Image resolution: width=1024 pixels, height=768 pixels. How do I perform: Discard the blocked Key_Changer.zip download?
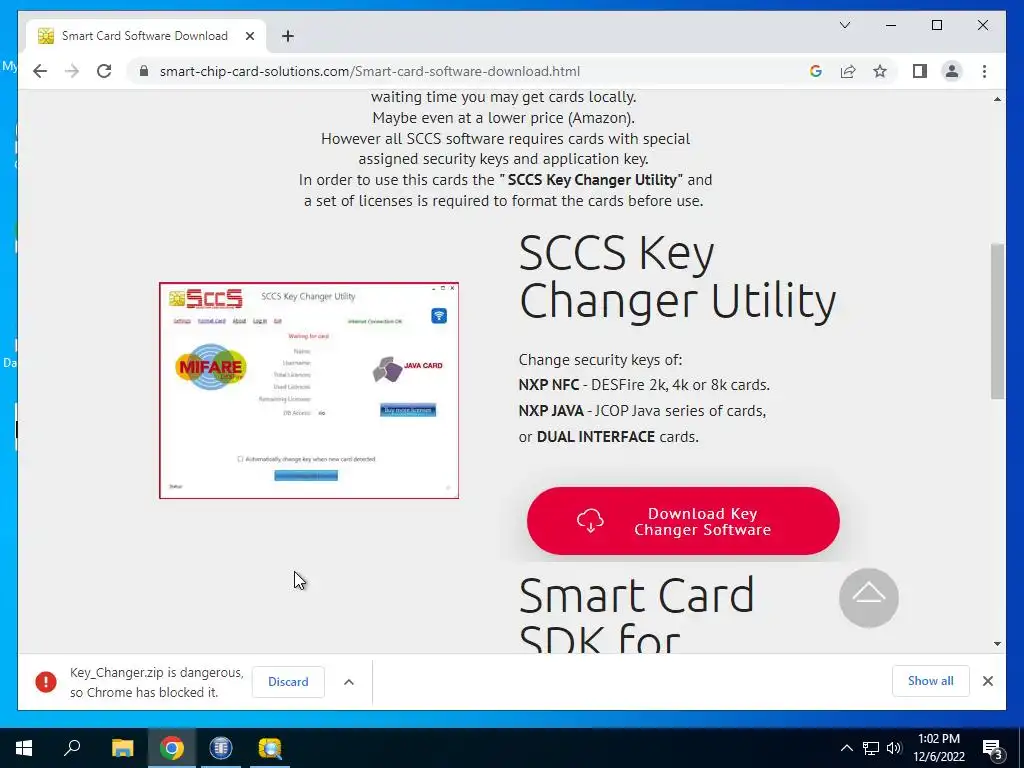(288, 682)
